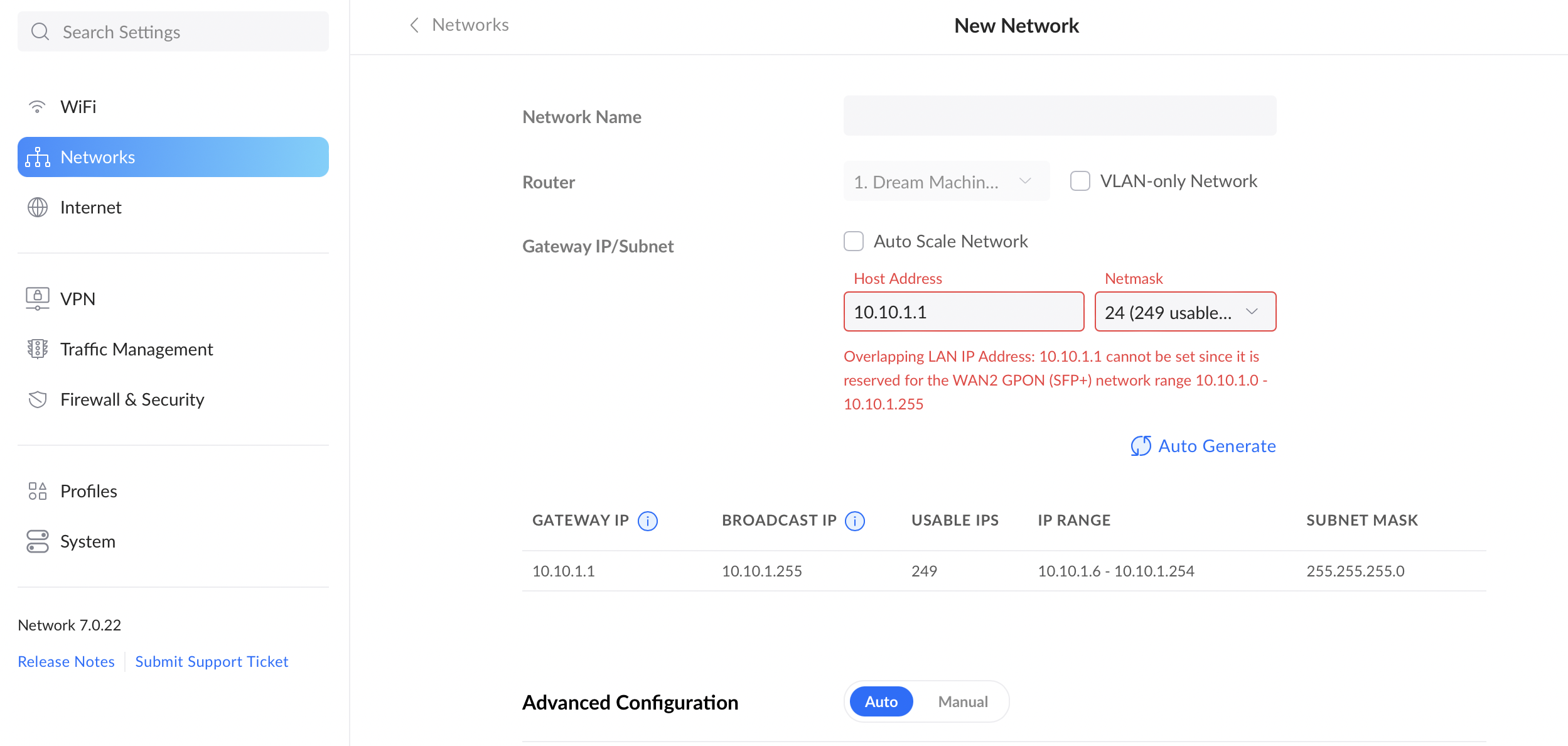
Task: Click the Broadcast IP info icon
Action: tap(855, 521)
